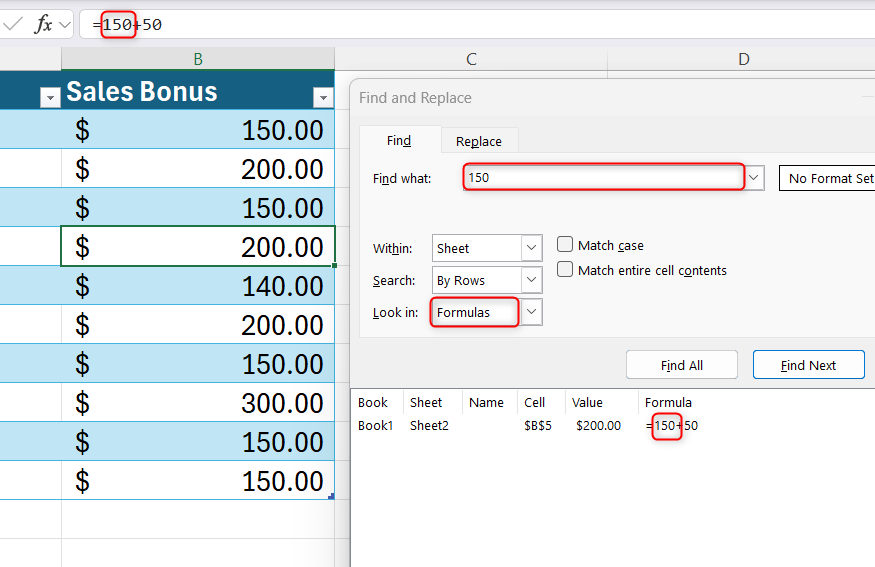
Task: Click the Find Next button
Action: coord(808,365)
